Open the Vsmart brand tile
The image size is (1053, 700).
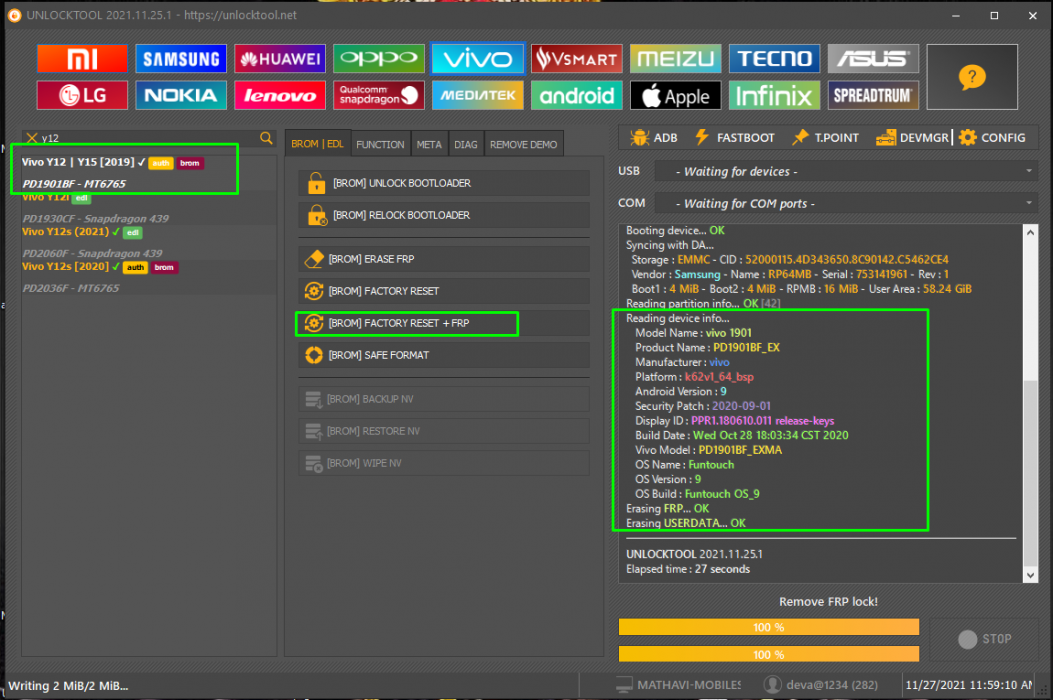tap(577, 59)
